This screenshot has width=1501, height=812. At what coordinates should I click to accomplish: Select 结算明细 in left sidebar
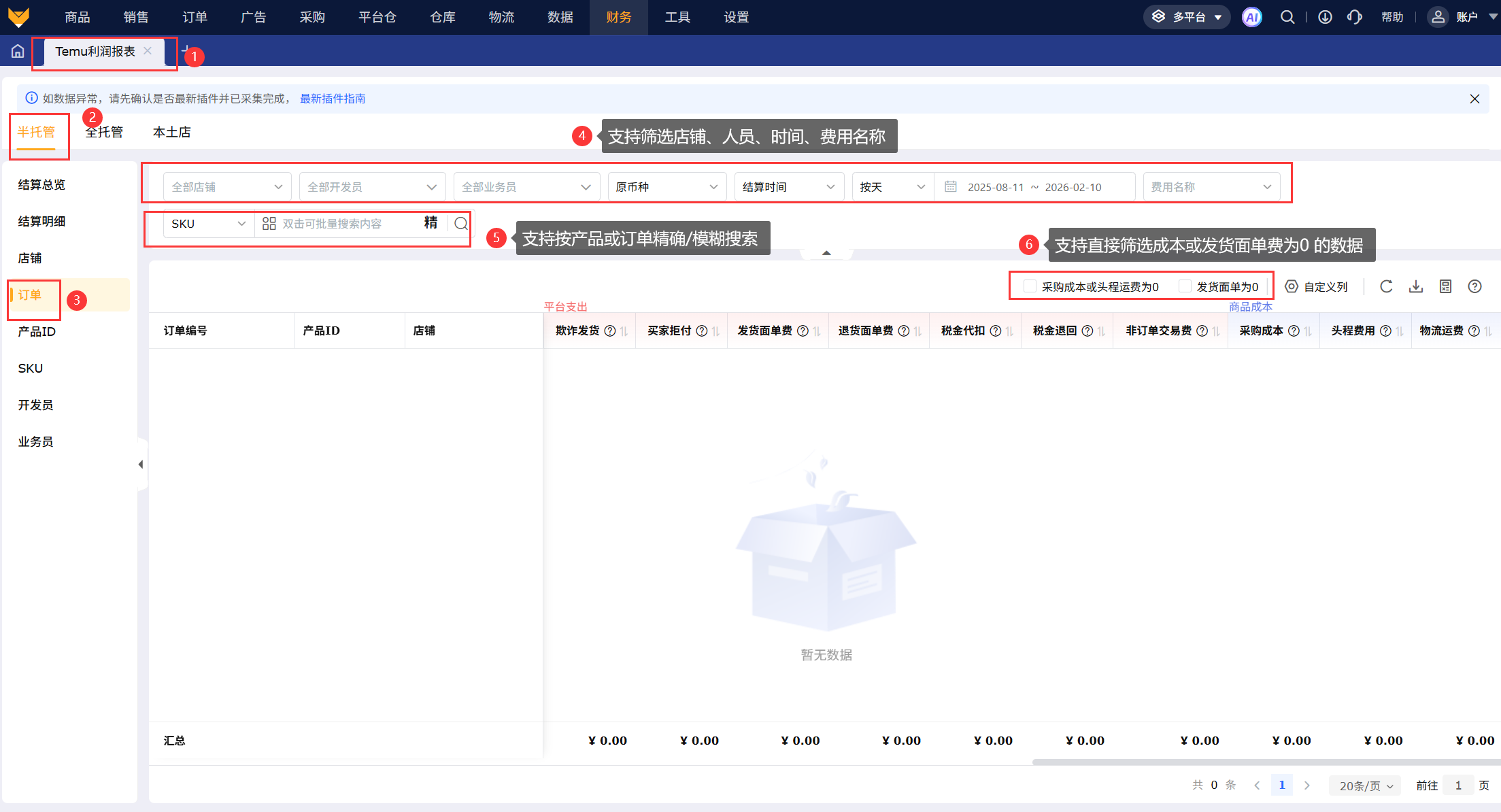pos(41,221)
